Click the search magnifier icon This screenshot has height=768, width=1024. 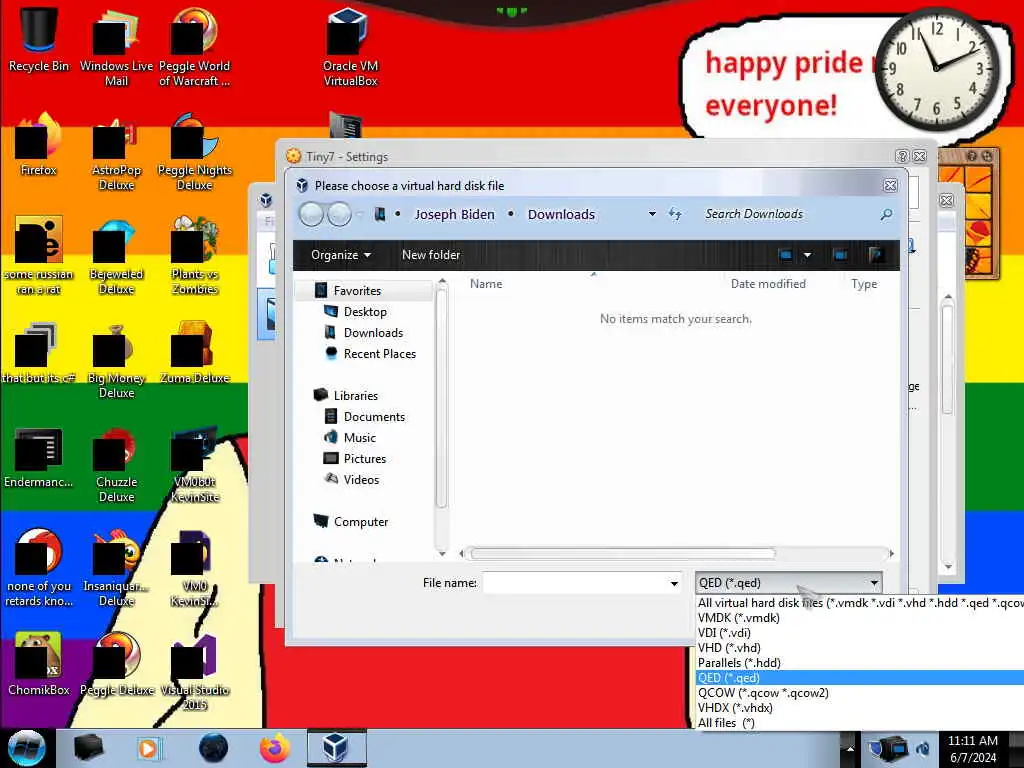point(886,214)
